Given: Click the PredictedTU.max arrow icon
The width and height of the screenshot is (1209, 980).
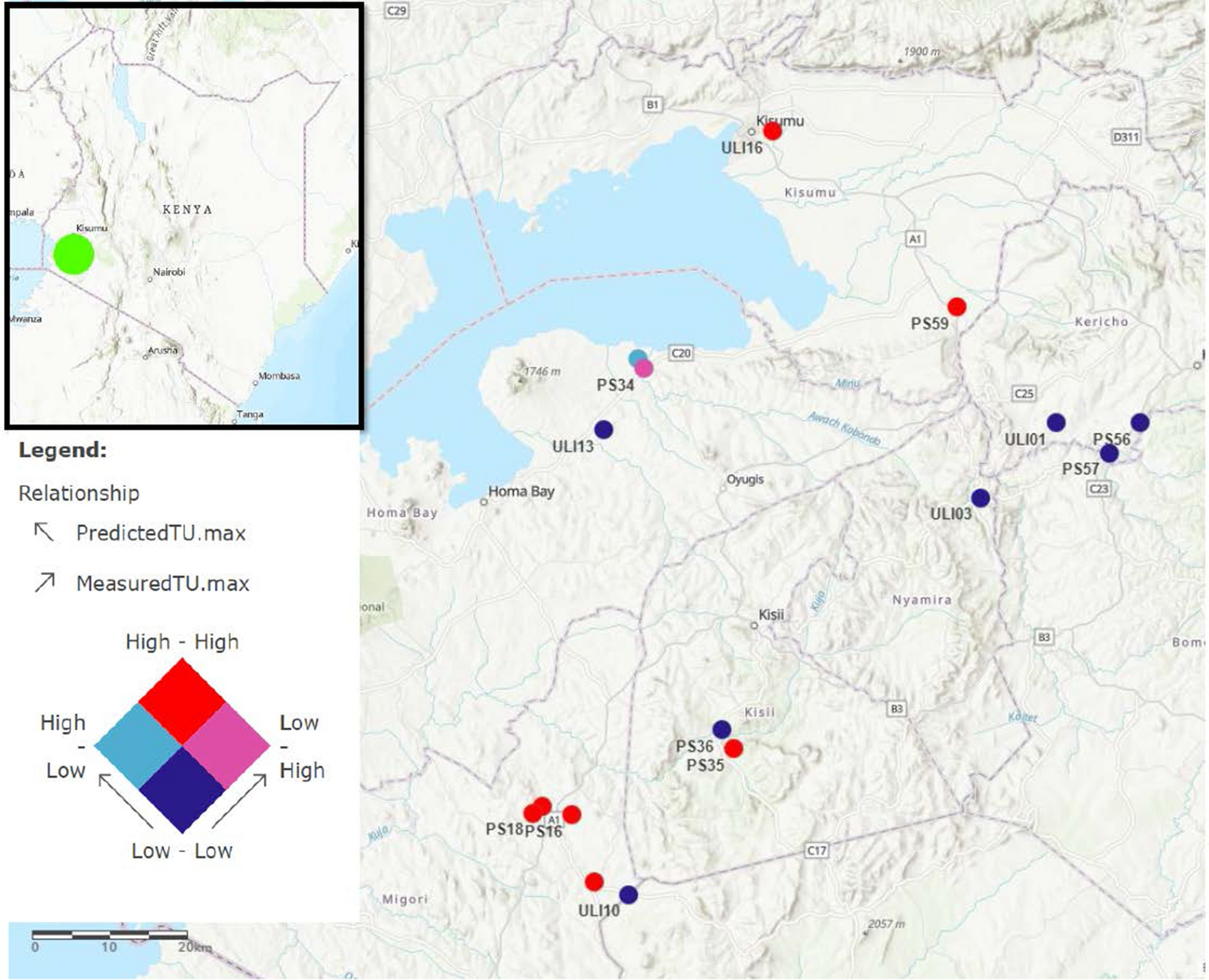Looking at the screenshot, I should pyautogui.click(x=44, y=532).
